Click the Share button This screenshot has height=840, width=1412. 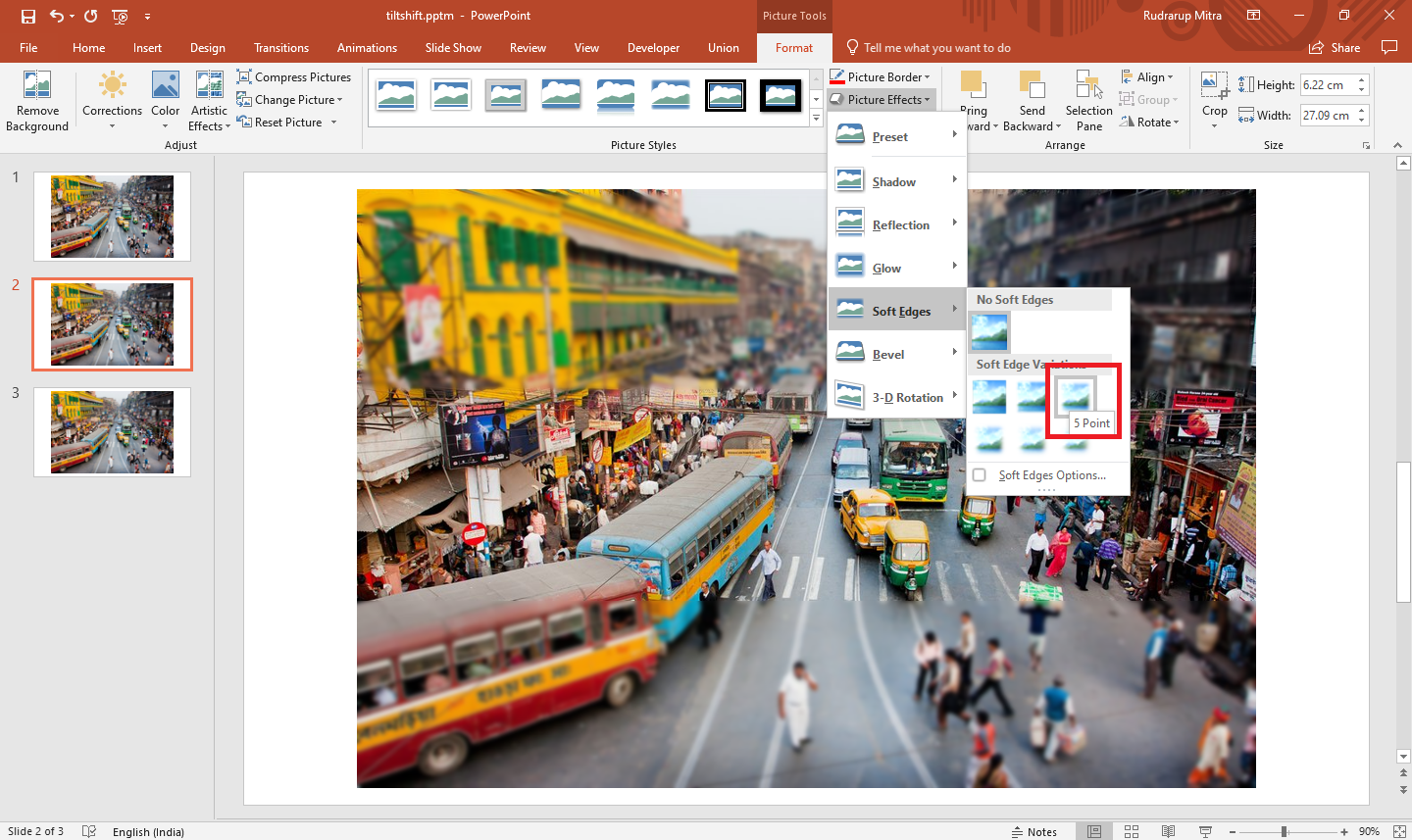click(1335, 47)
